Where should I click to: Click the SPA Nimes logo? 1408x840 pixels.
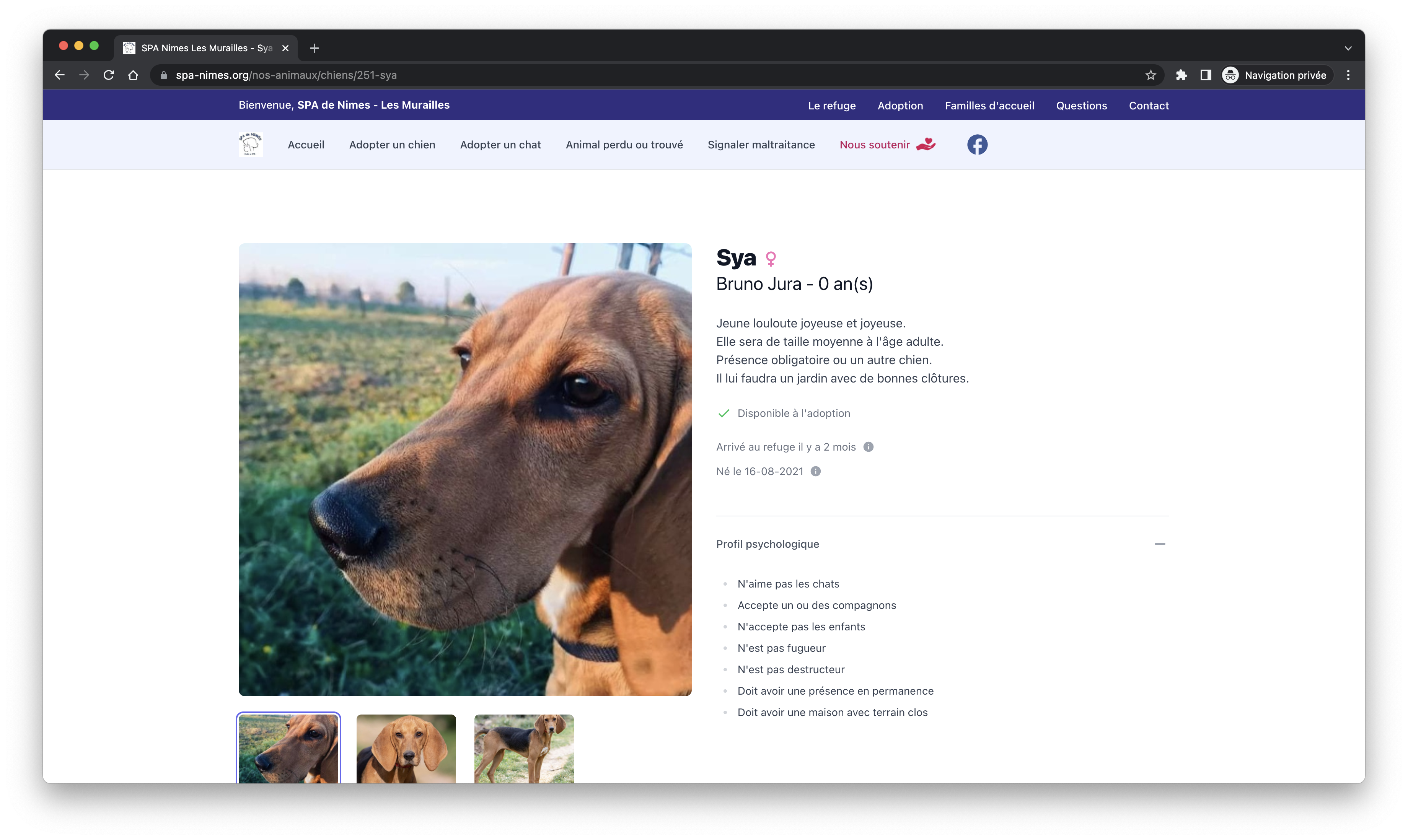[251, 145]
